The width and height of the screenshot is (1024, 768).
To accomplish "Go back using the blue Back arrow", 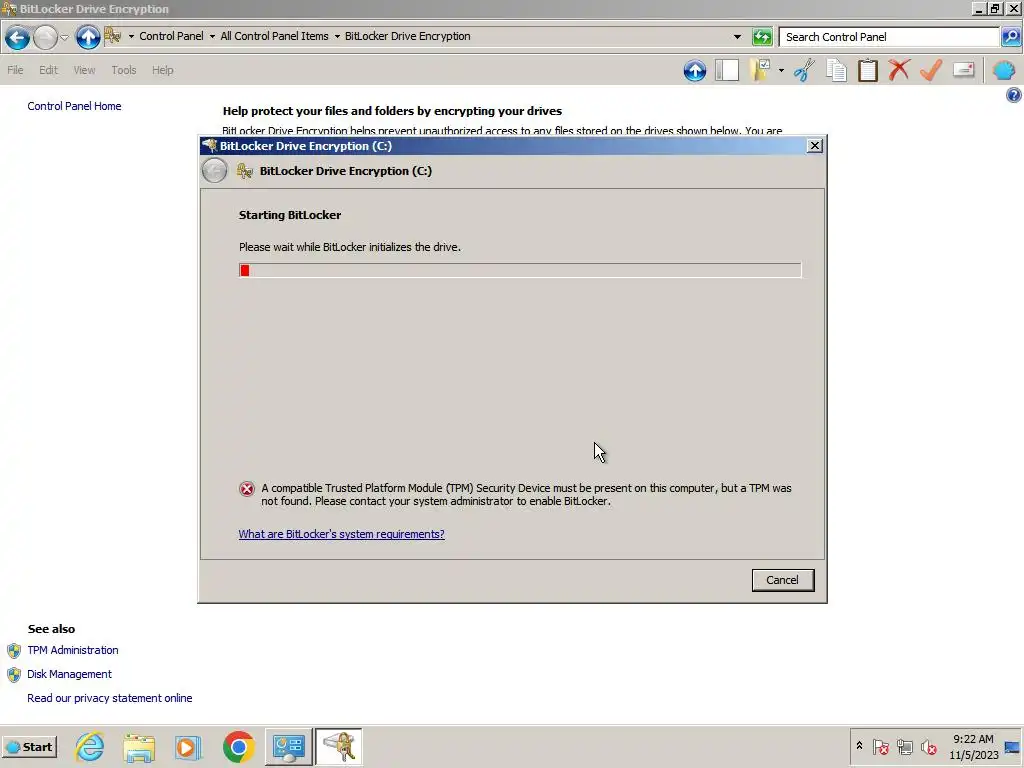I will [x=18, y=37].
